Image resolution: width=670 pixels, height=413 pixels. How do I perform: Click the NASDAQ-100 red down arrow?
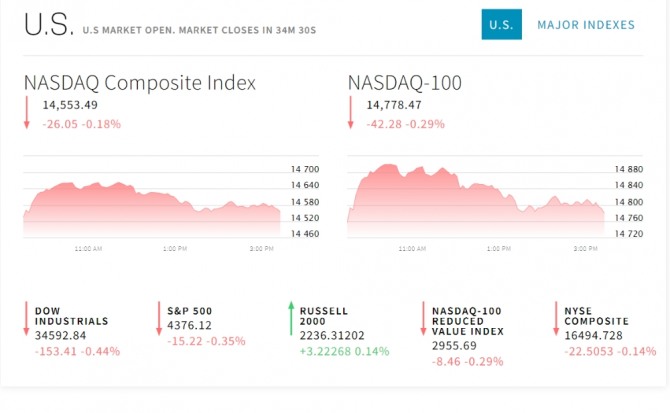pyautogui.click(x=351, y=113)
